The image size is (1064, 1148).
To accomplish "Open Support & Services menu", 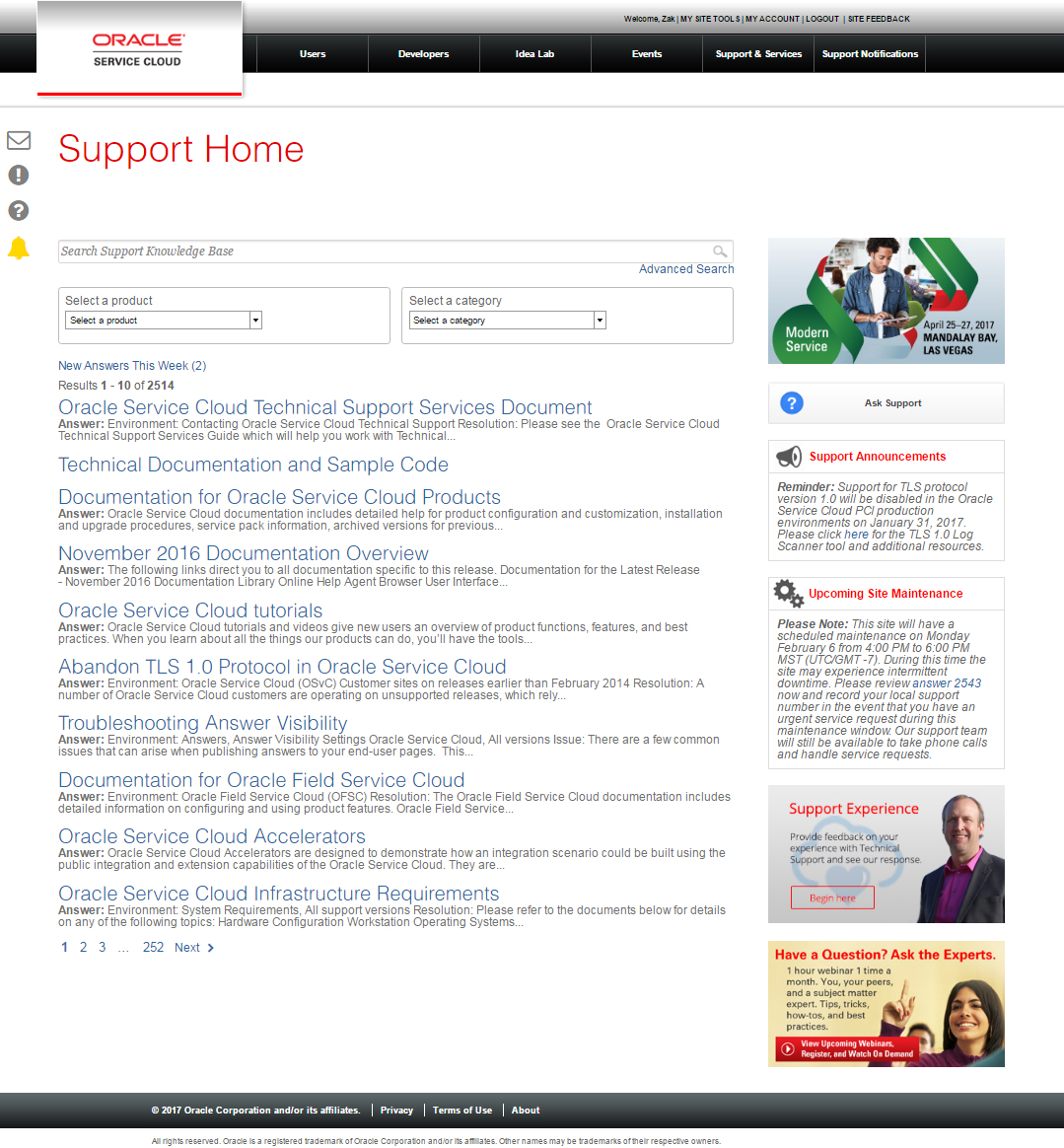I will click(x=758, y=54).
